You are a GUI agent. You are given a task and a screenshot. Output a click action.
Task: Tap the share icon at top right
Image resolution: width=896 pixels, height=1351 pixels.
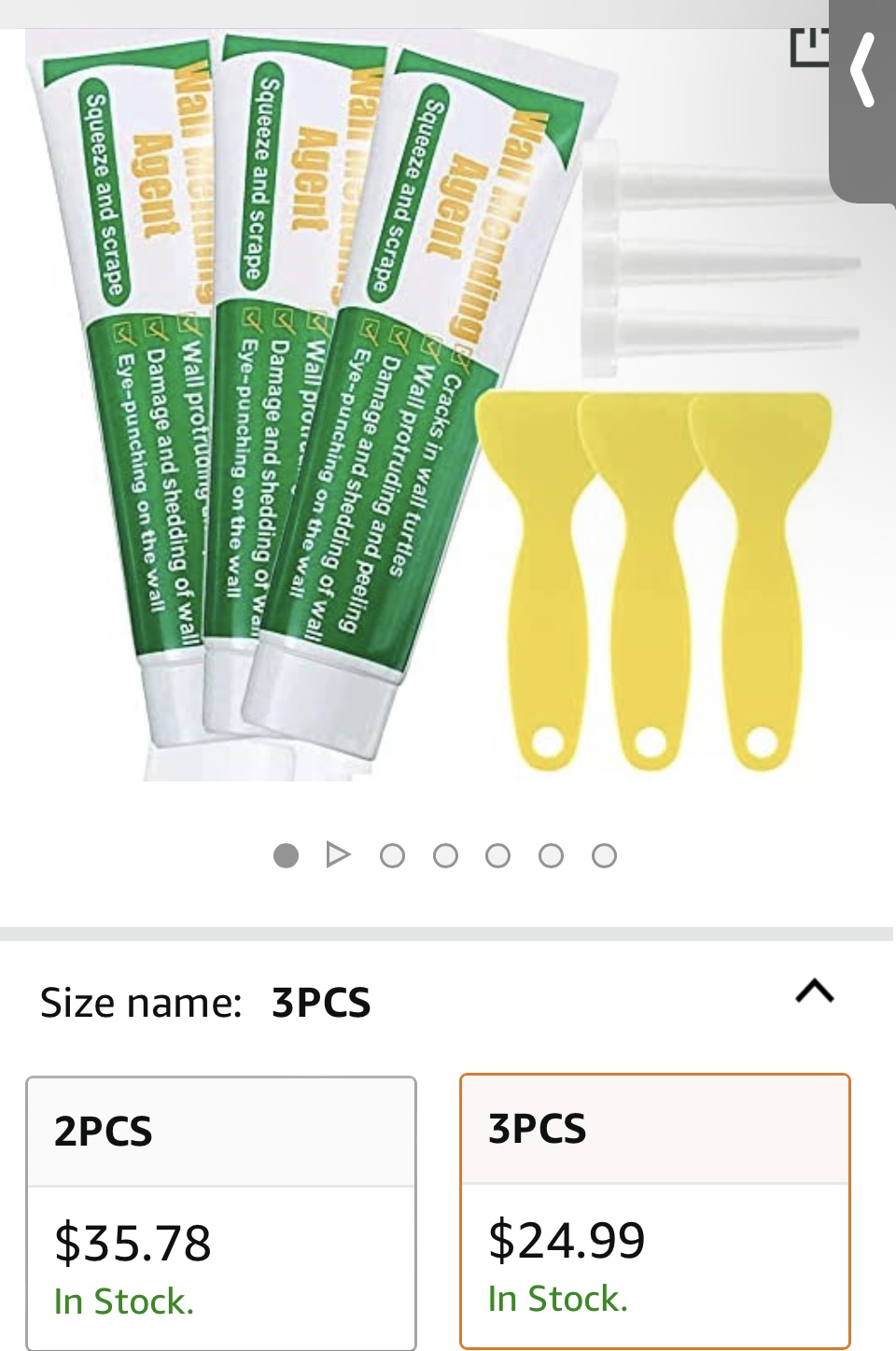(808, 47)
